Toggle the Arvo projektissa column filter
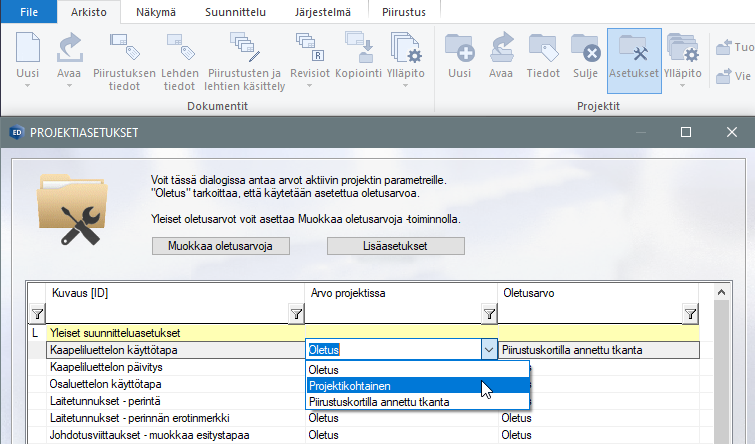The height and width of the screenshot is (444, 755). (489, 315)
